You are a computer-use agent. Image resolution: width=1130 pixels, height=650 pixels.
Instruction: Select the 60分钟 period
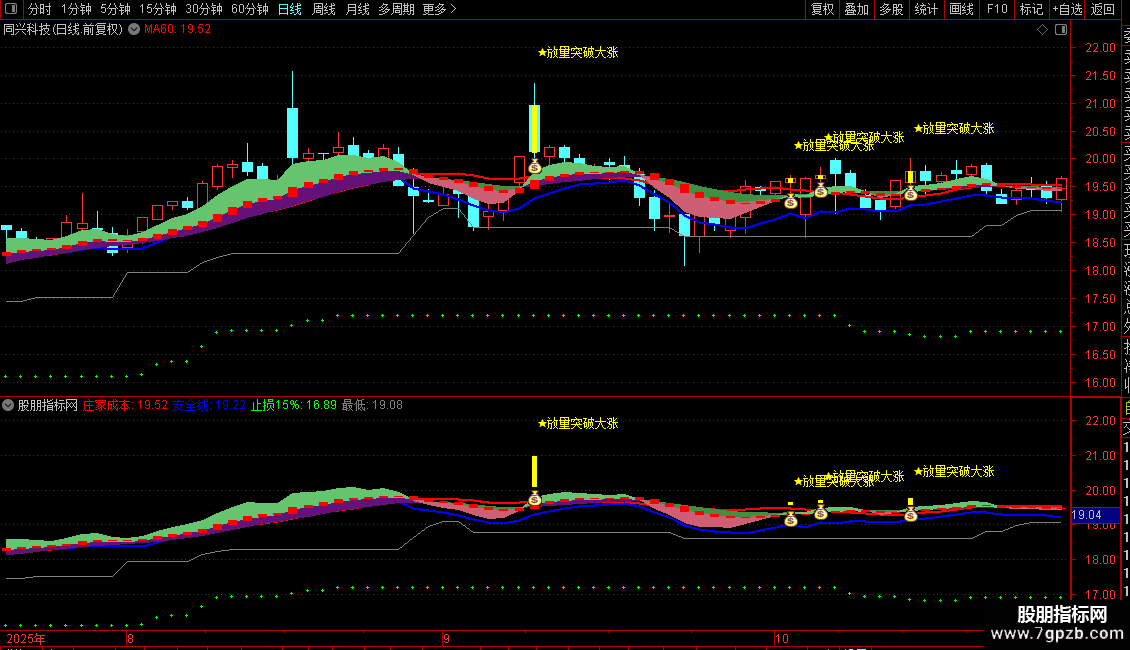[x=249, y=9]
